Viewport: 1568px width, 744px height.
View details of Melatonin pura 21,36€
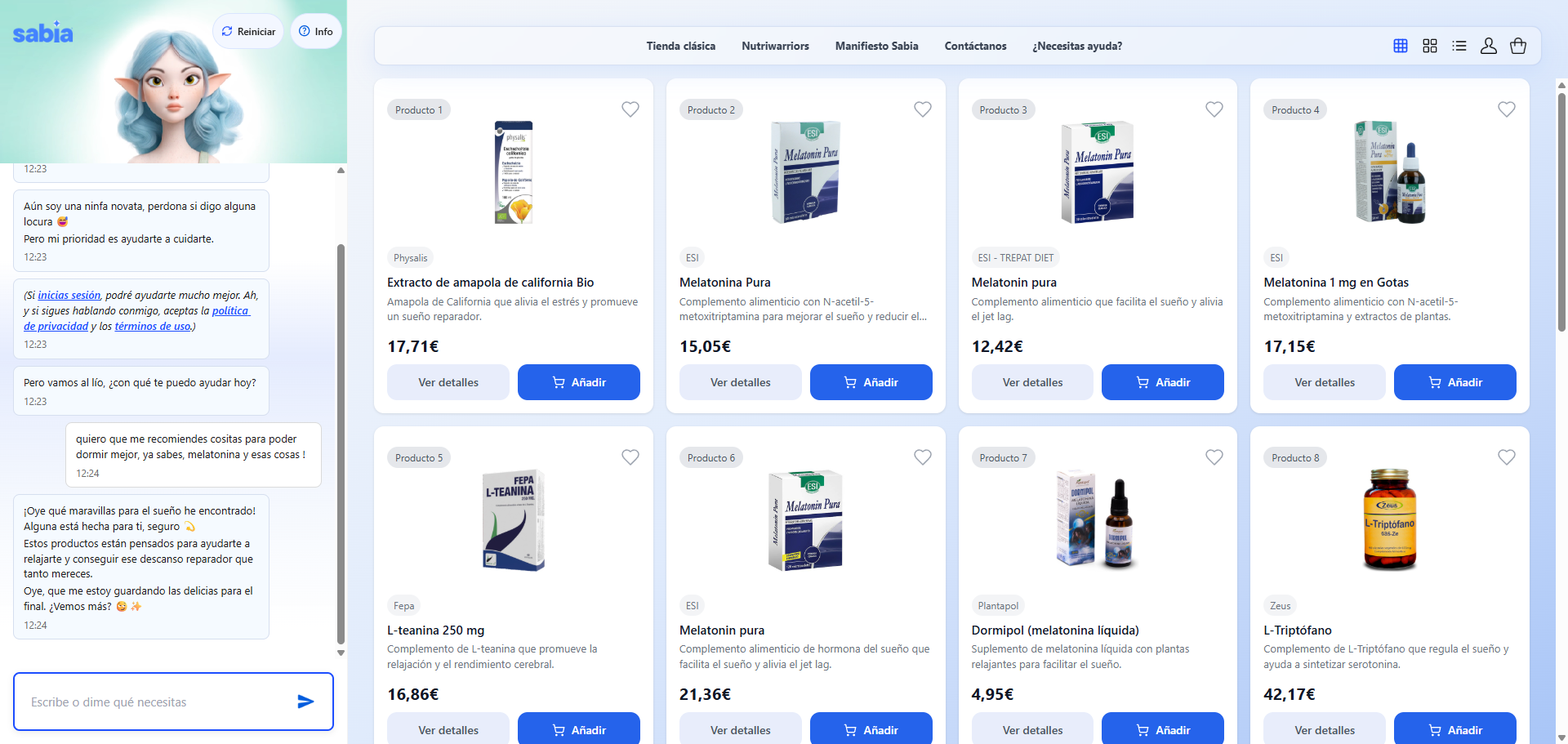point(741,729)
